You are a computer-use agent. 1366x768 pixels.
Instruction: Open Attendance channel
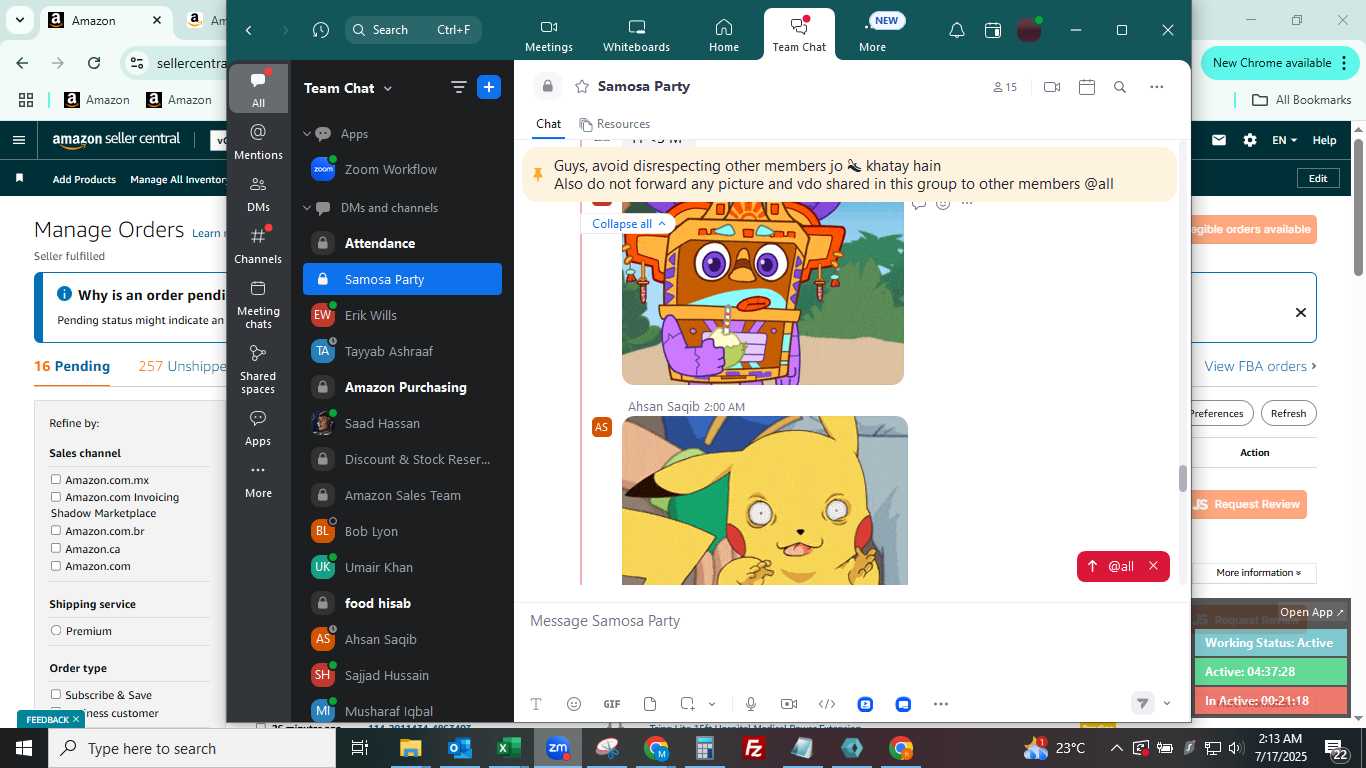tap(402, 243)
